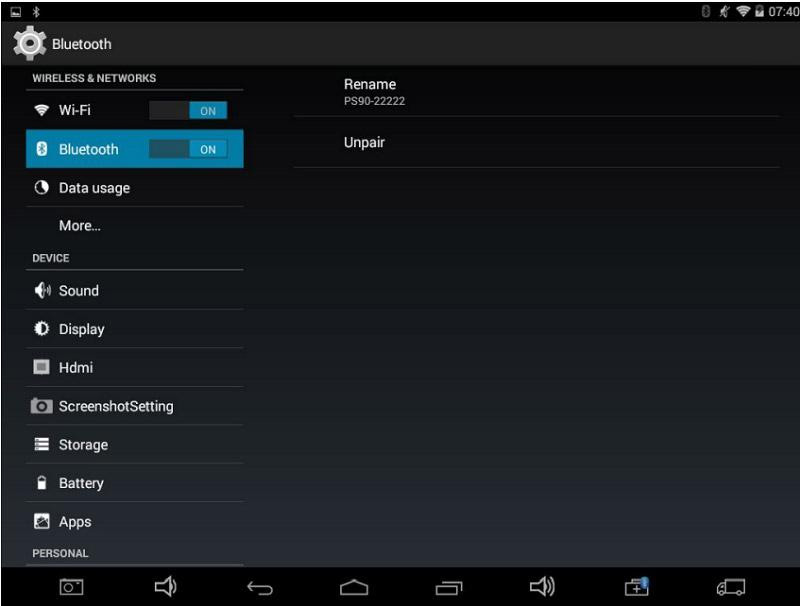Click the muted sound status icon

pos(724,11)
